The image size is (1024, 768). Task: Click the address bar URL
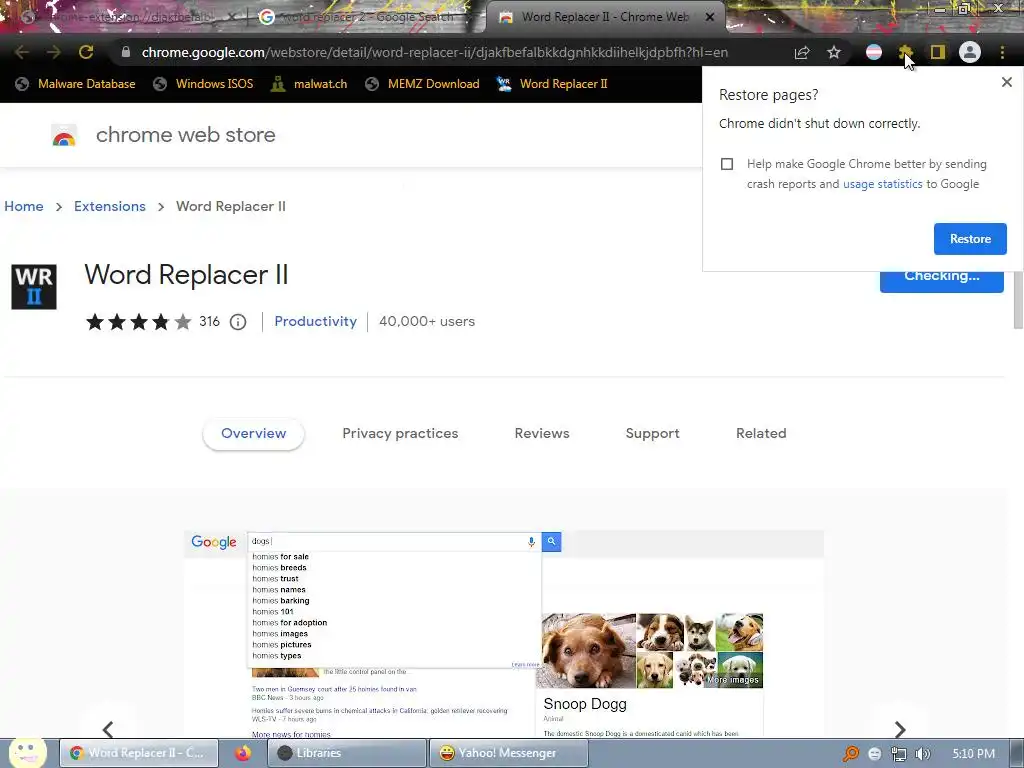point(434,52)
